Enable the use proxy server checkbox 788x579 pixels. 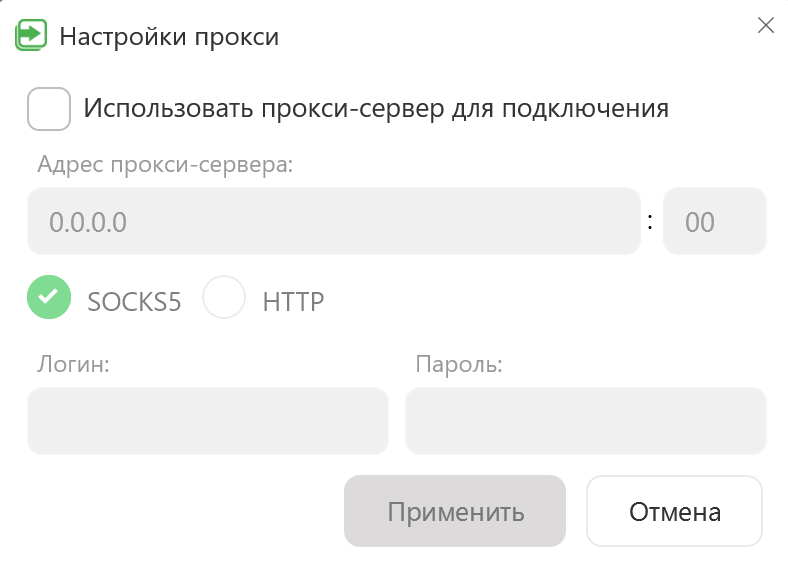[49, 109]
